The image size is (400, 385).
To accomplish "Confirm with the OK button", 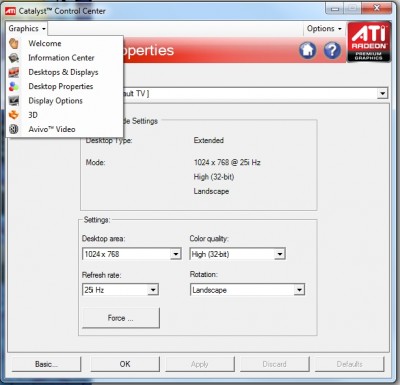I will tap(125, 364).
